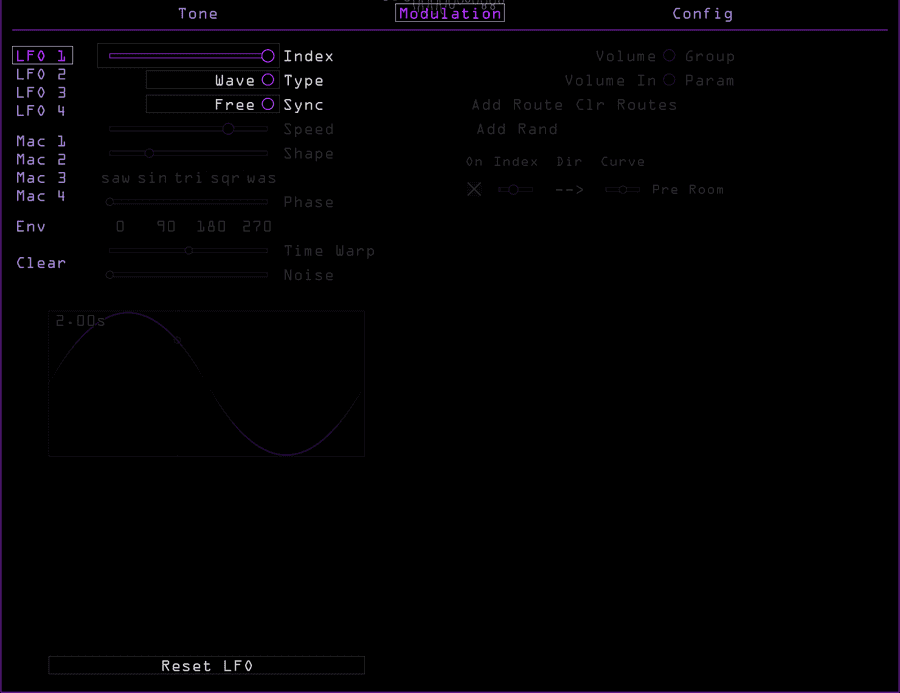
Task: Choose the was waveform
Action: [x=261, y=178]
